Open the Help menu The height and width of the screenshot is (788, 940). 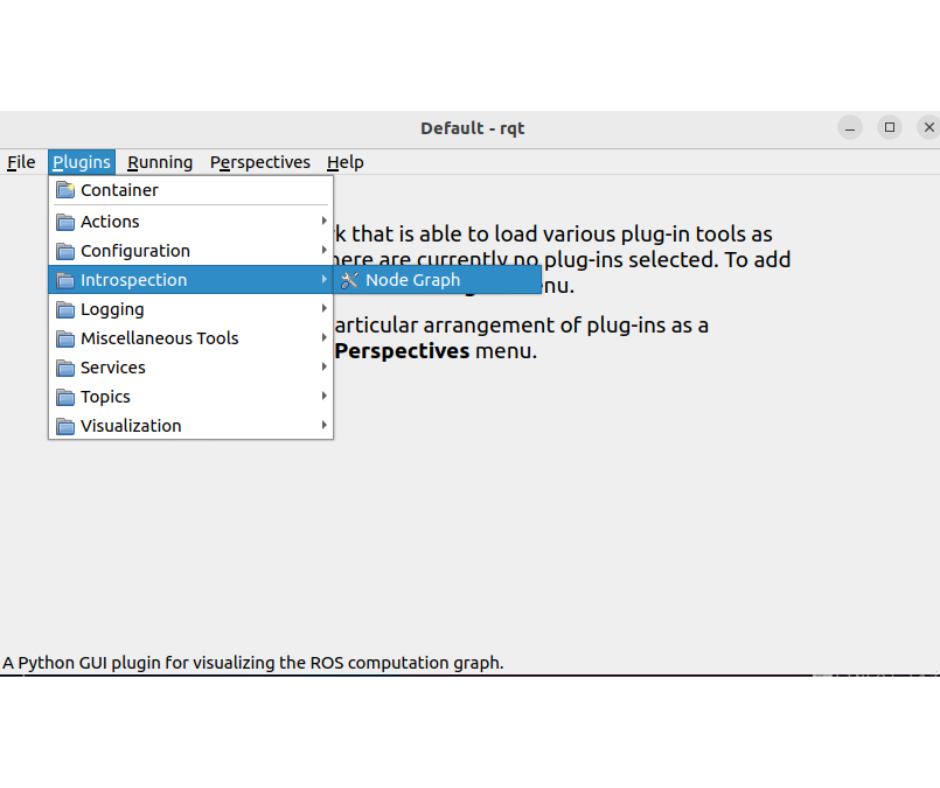[345, 162]
